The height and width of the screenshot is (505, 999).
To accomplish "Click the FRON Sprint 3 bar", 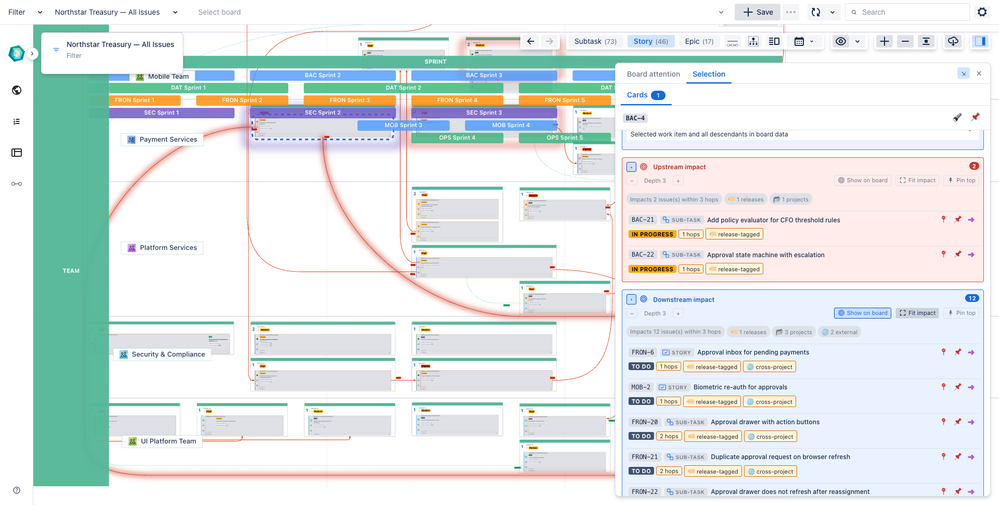I will pyautogui.click(x=350, y=100).
